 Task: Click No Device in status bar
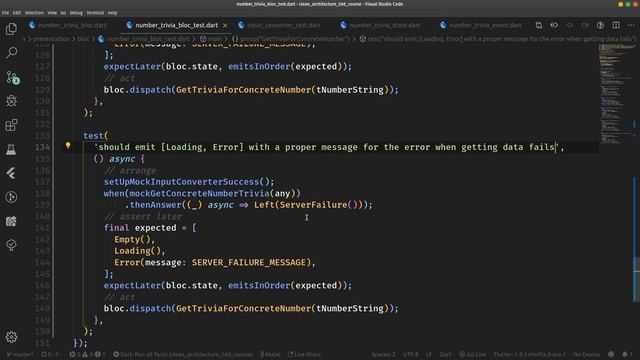(587, 354)
